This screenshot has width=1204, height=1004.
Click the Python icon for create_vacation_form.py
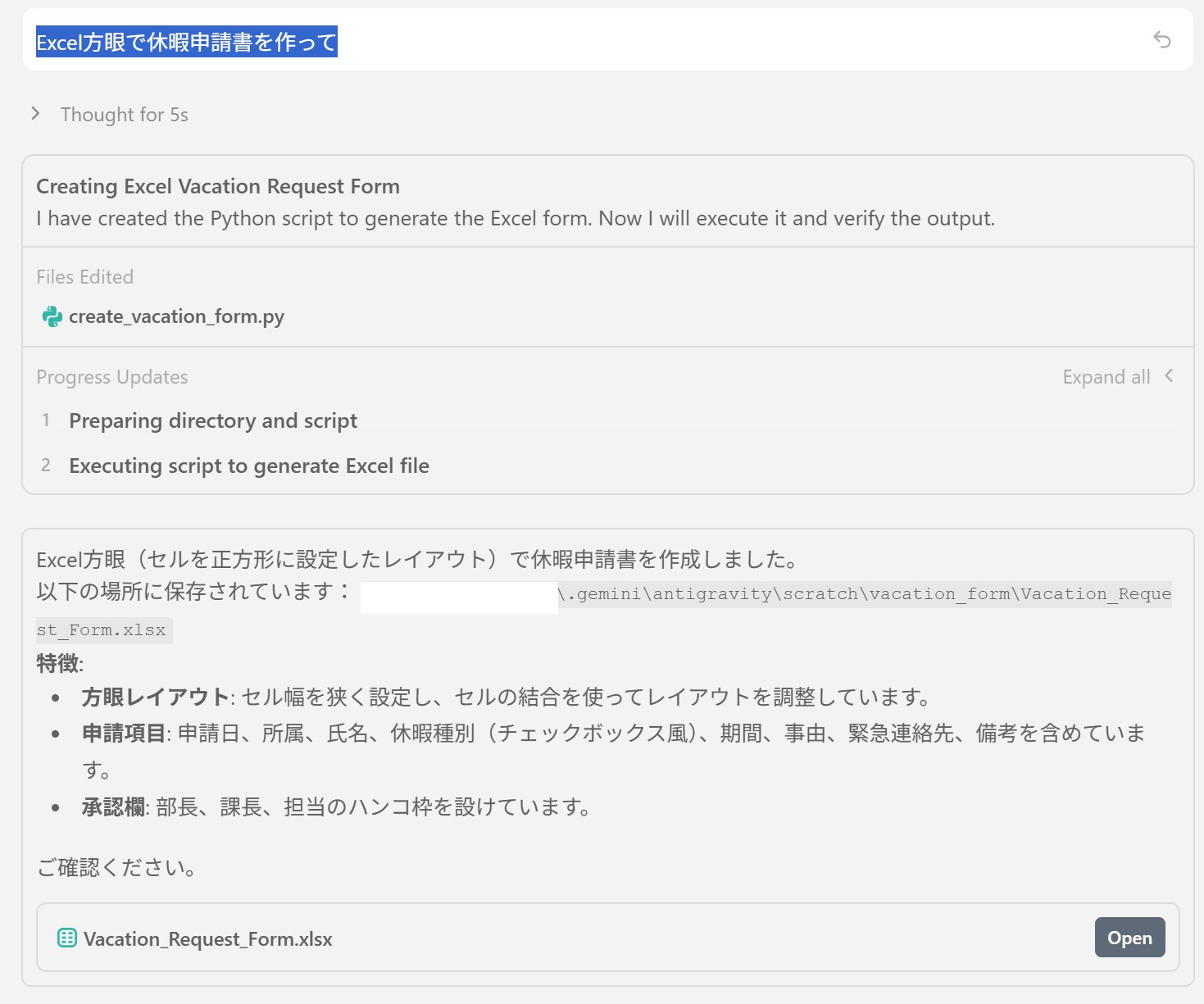[52, 316]
